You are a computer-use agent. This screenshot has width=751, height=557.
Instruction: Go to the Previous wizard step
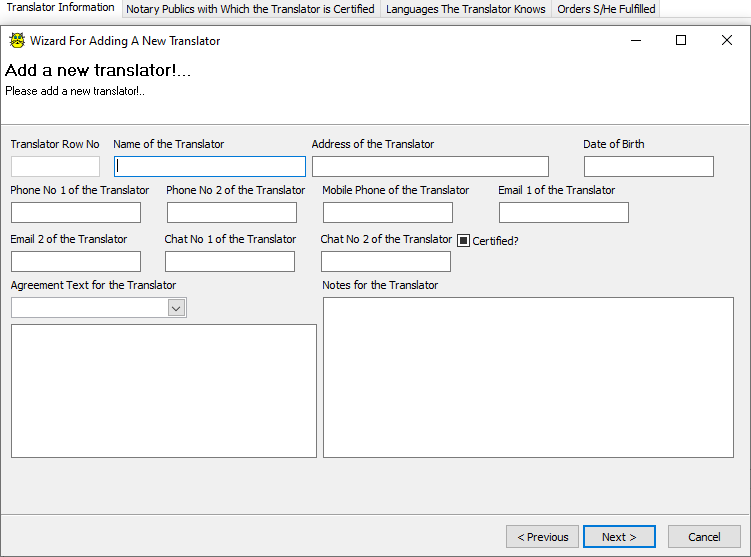(542, 537)
